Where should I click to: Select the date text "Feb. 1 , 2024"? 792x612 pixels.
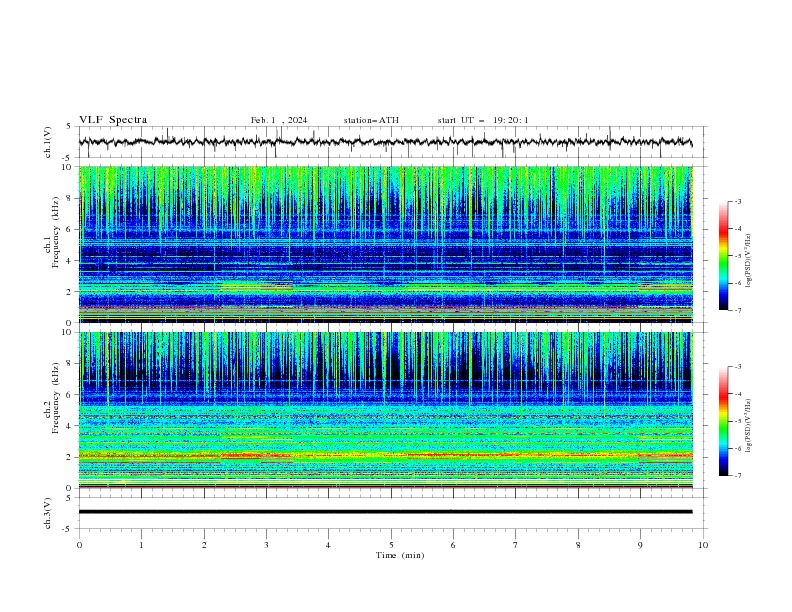(x=279, y=120)
